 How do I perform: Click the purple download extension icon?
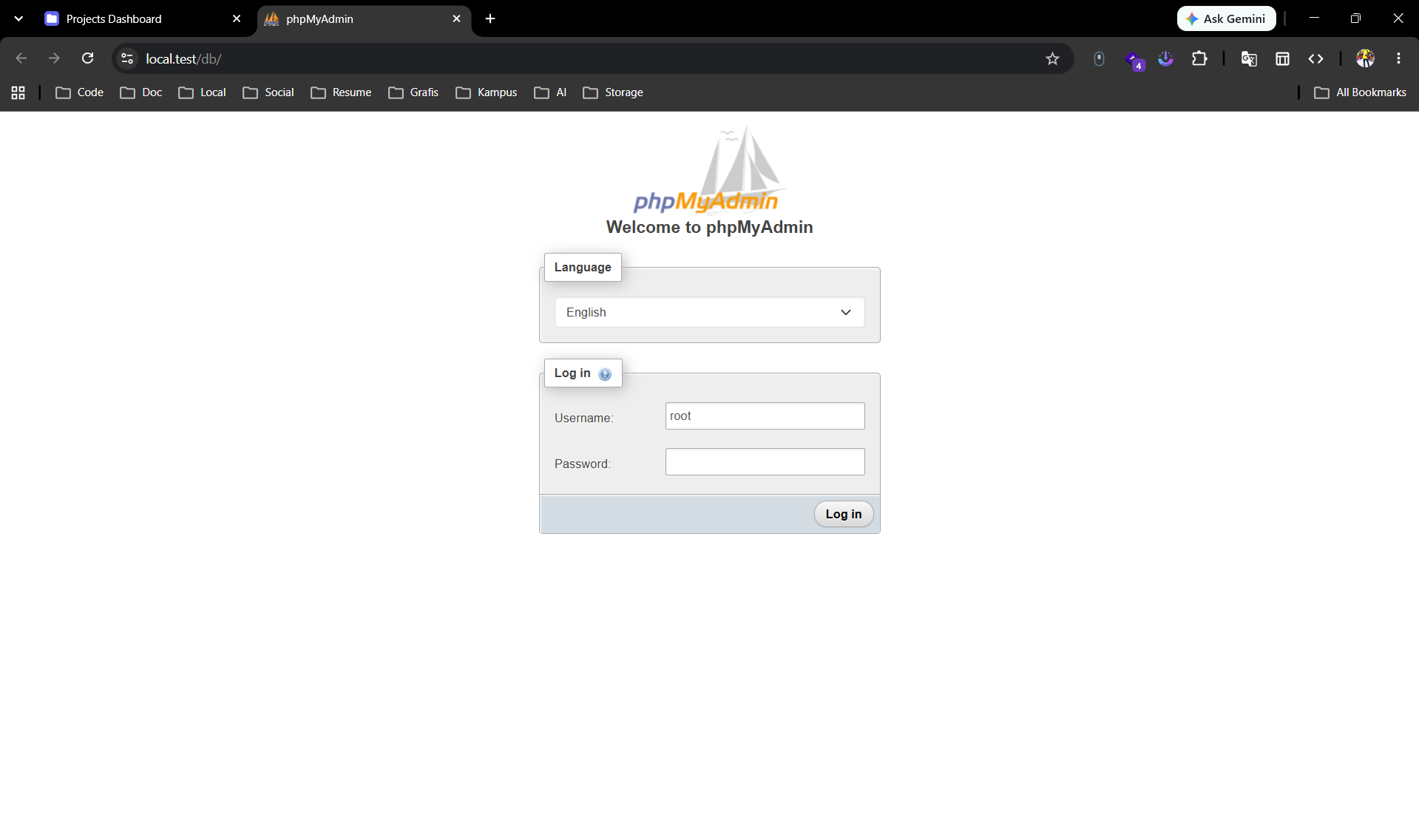pos(1166,58)
